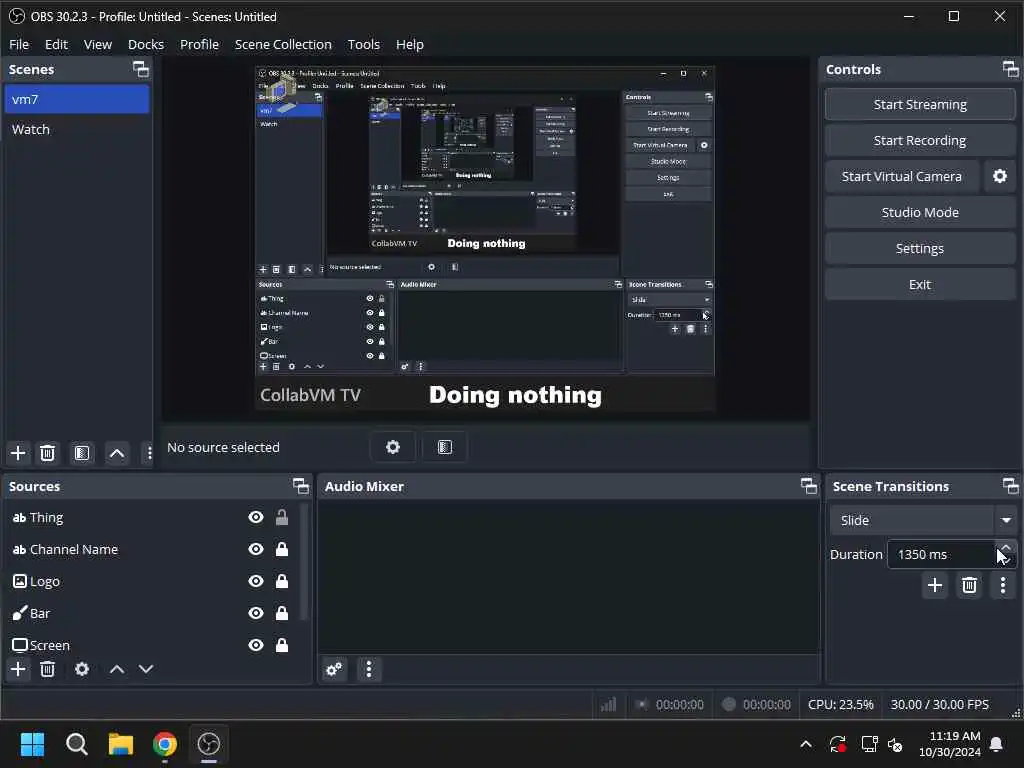Toggle visibility of Thing source
This screenshot has width=1024, height=768.
click(x=256, y=517)
